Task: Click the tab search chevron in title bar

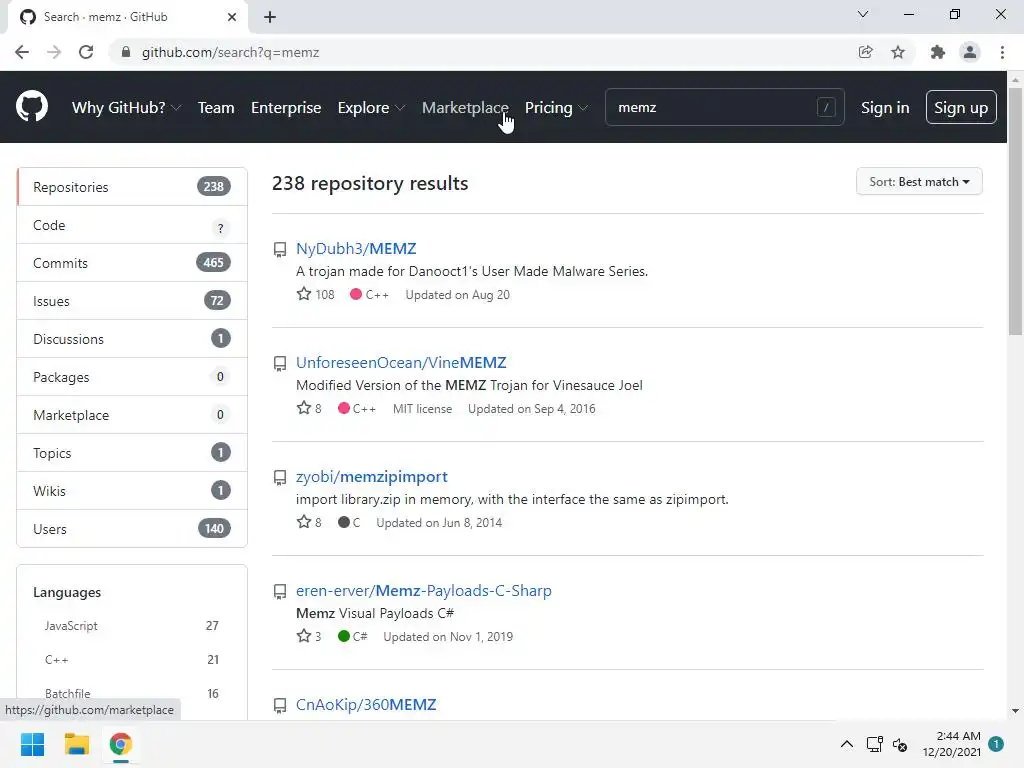Action: (863, 14)
